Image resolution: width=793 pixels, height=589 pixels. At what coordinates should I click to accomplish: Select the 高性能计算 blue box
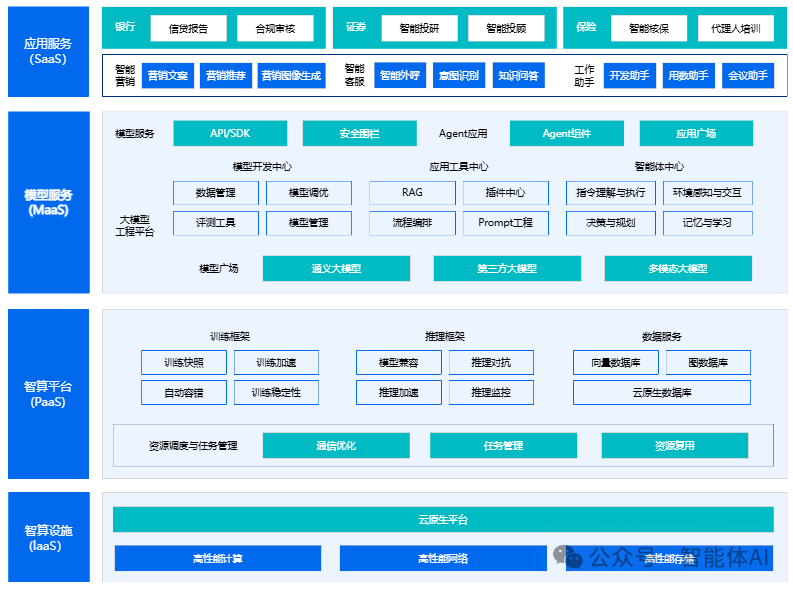(x=218, y=558)
